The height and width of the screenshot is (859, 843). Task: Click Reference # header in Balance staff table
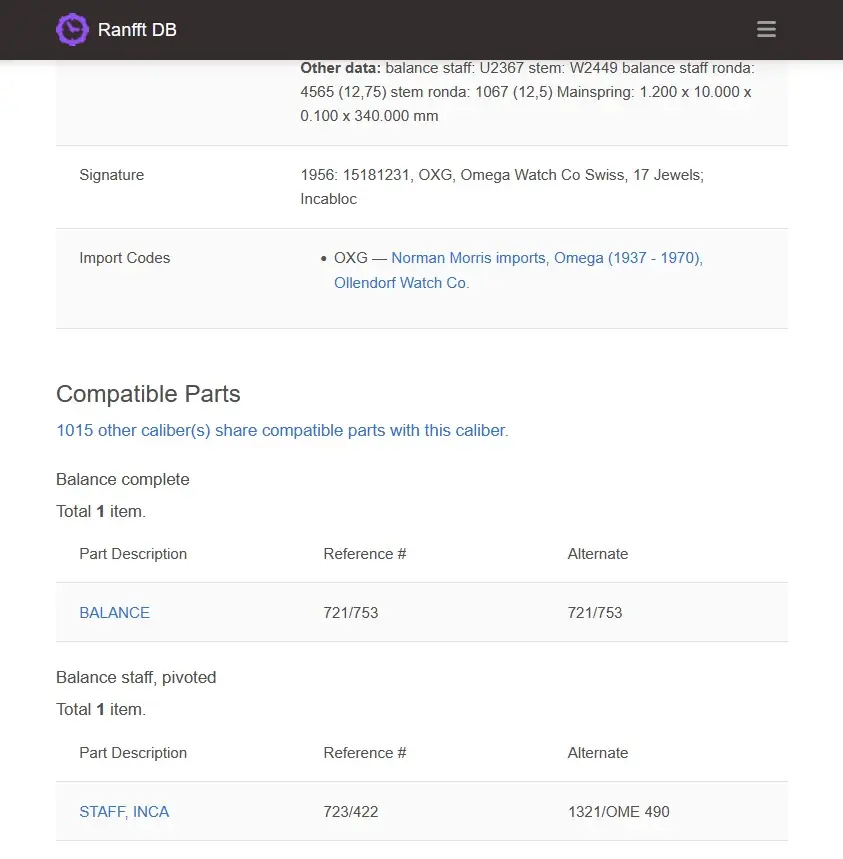[x=365, y=753]
